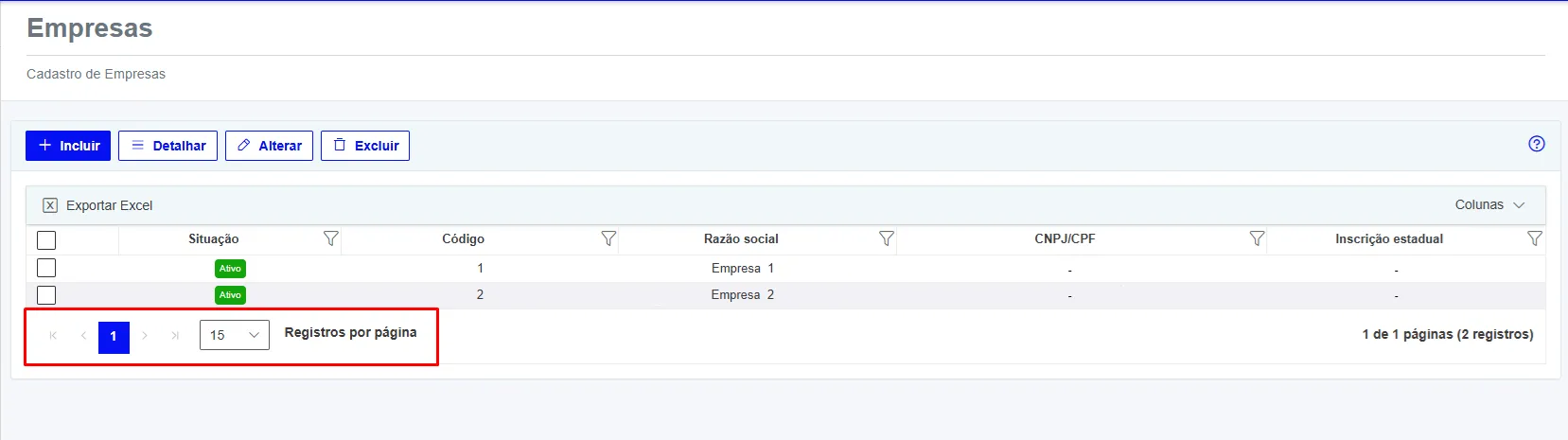Screen dimensions: 1568x440
Task: Expand the Colunas dropdown
Action: pyautogui.click(x=1489, y=204)
